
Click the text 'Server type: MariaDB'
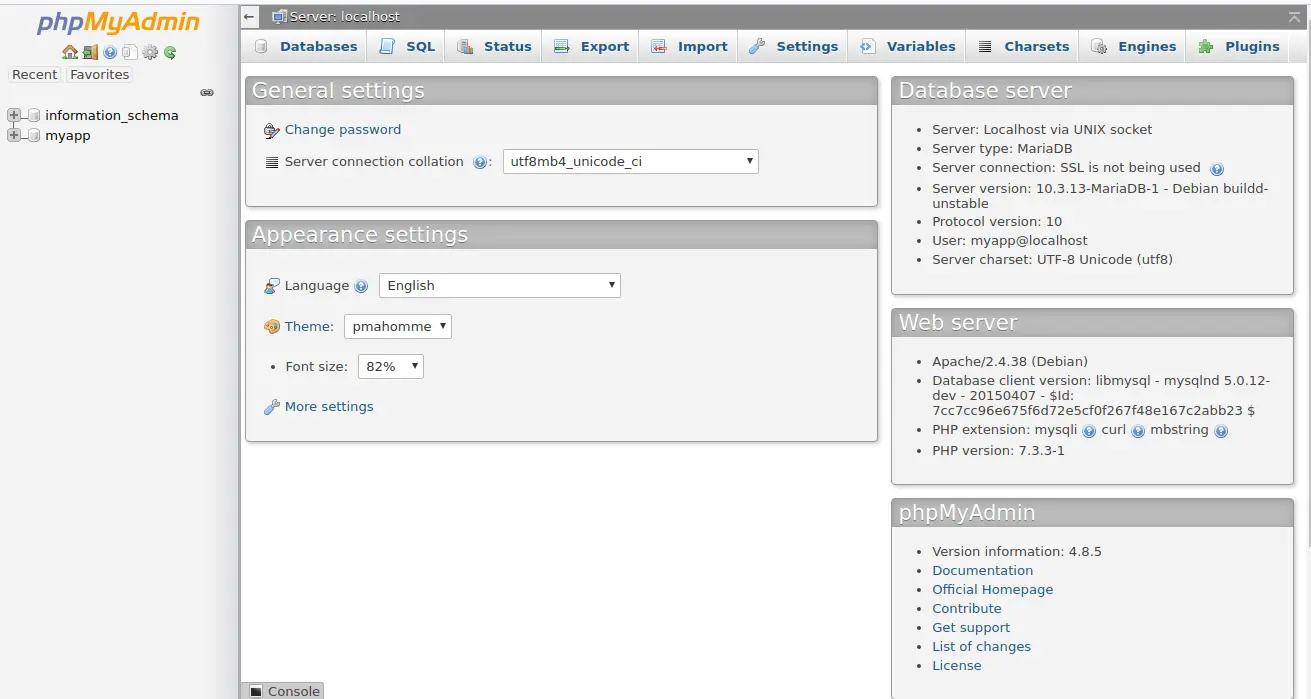pyautogui.click(x=1002, y=149)
